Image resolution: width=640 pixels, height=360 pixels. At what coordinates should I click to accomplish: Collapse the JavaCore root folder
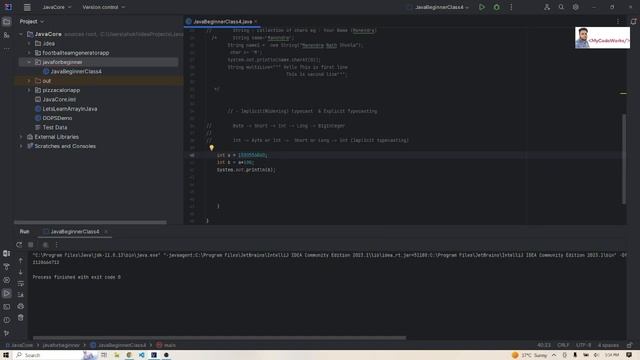click(21, 34)
